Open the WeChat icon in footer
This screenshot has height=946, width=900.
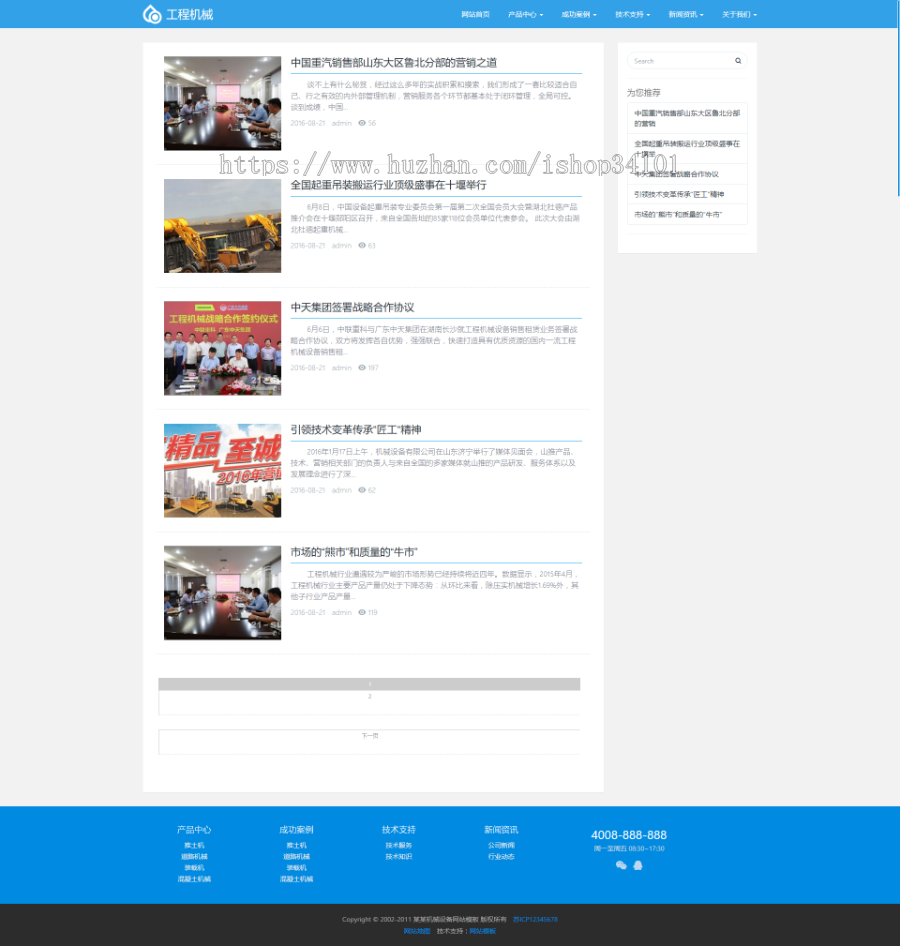pos(621,865)
